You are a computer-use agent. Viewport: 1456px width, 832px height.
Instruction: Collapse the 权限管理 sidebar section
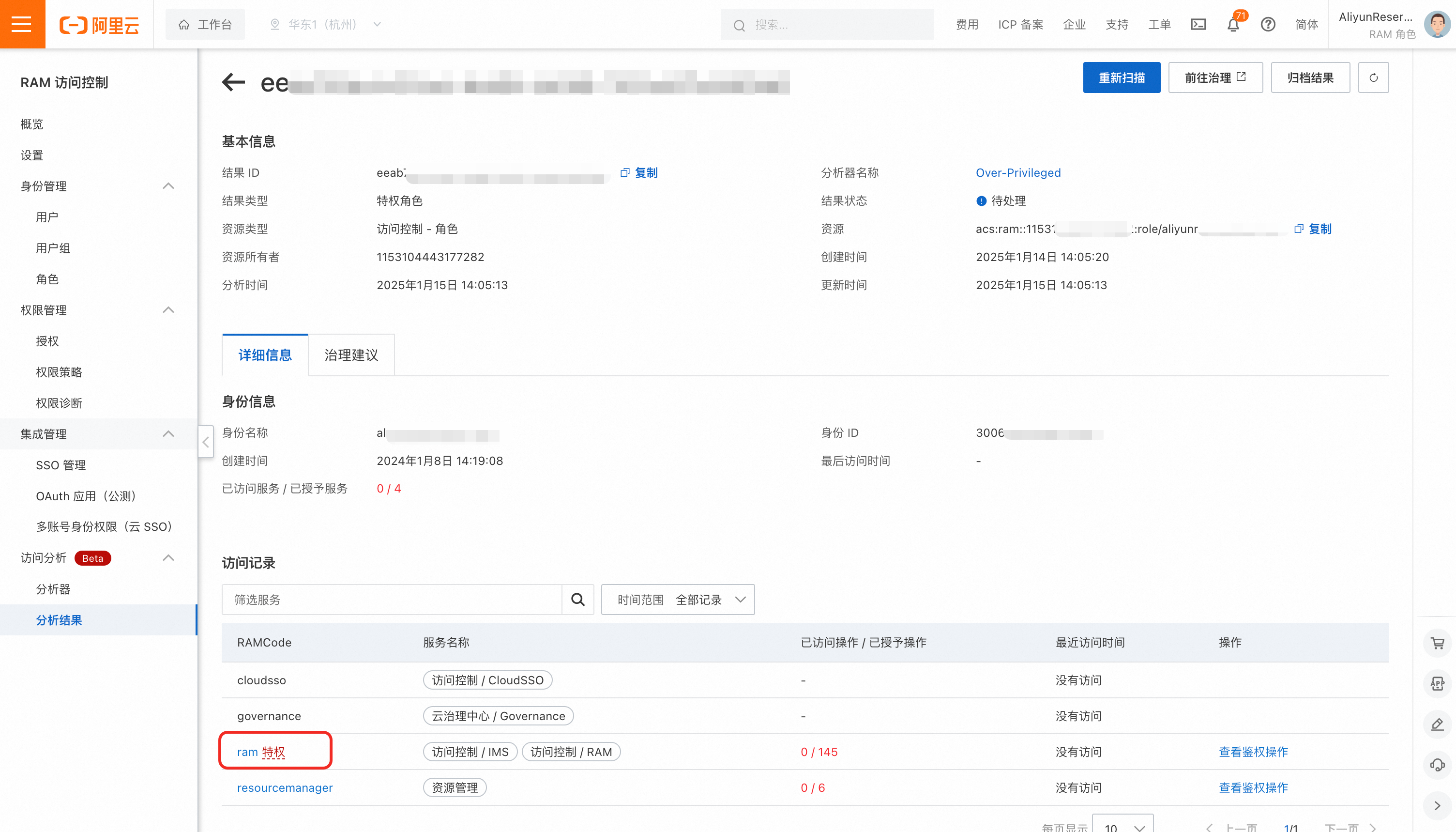(x=168, y=310)
